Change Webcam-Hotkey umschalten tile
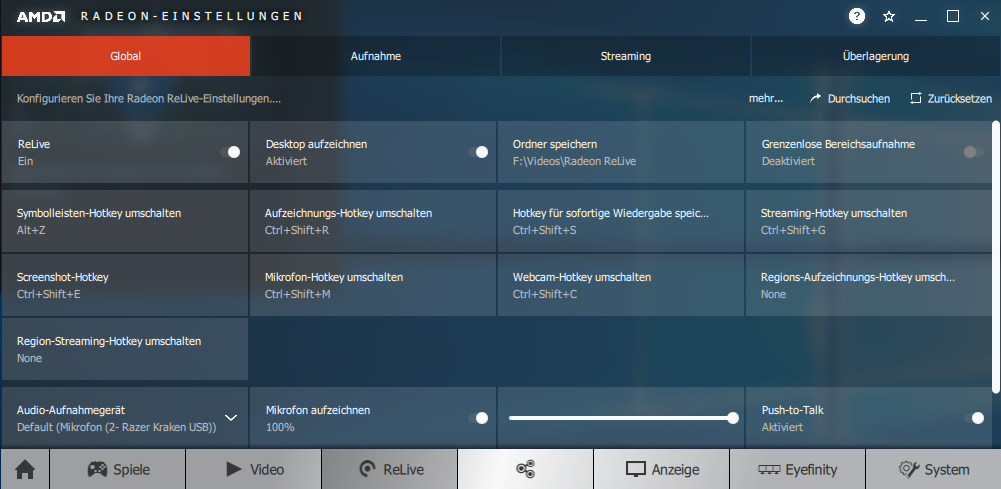The image size is (1001, 489). click(621, 285)
